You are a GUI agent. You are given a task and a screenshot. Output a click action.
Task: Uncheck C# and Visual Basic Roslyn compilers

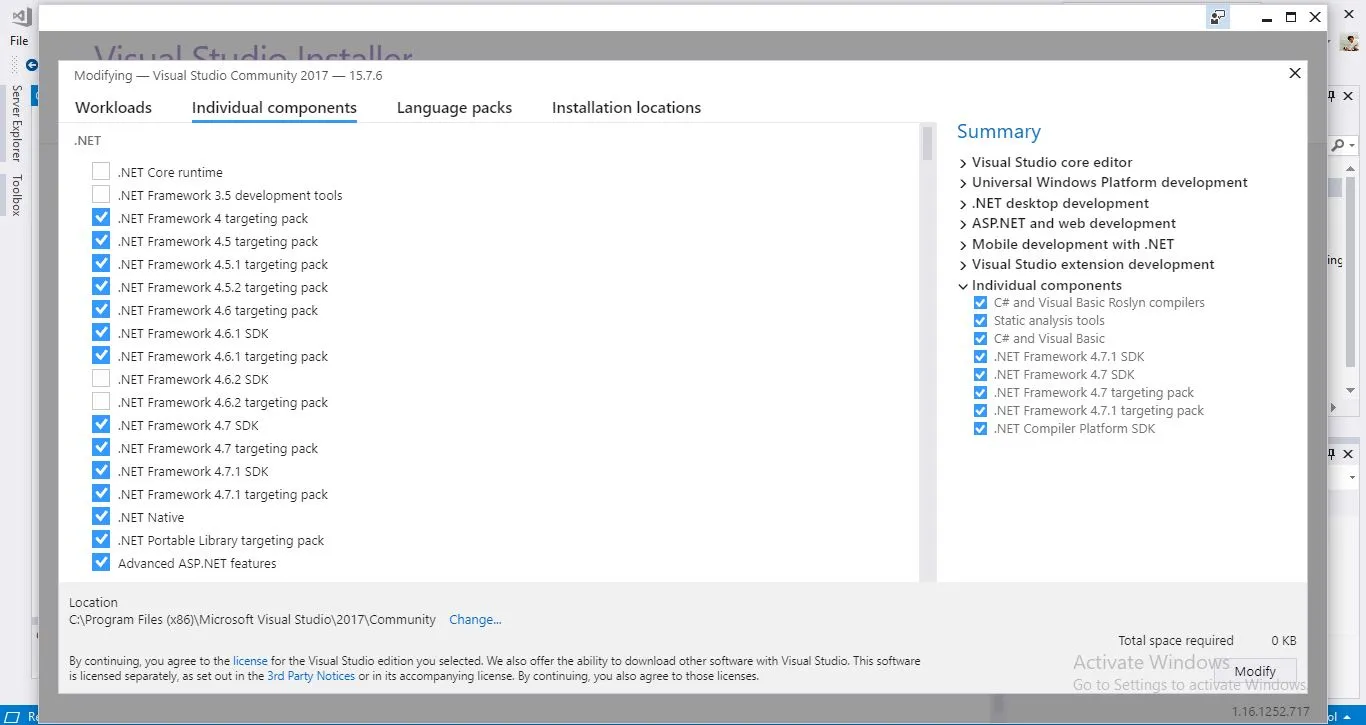[x=980, y=303]
